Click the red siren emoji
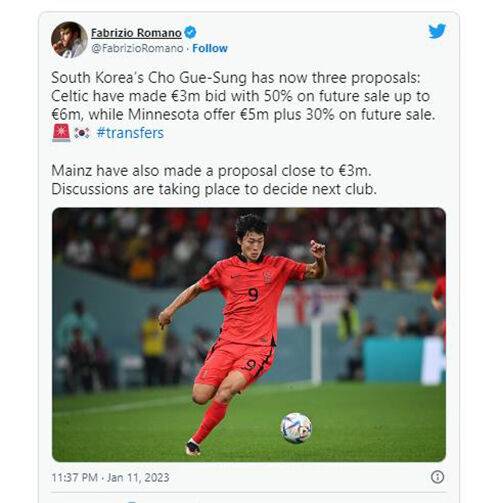This screenshot has height=503, width=500. pos(61,133)
